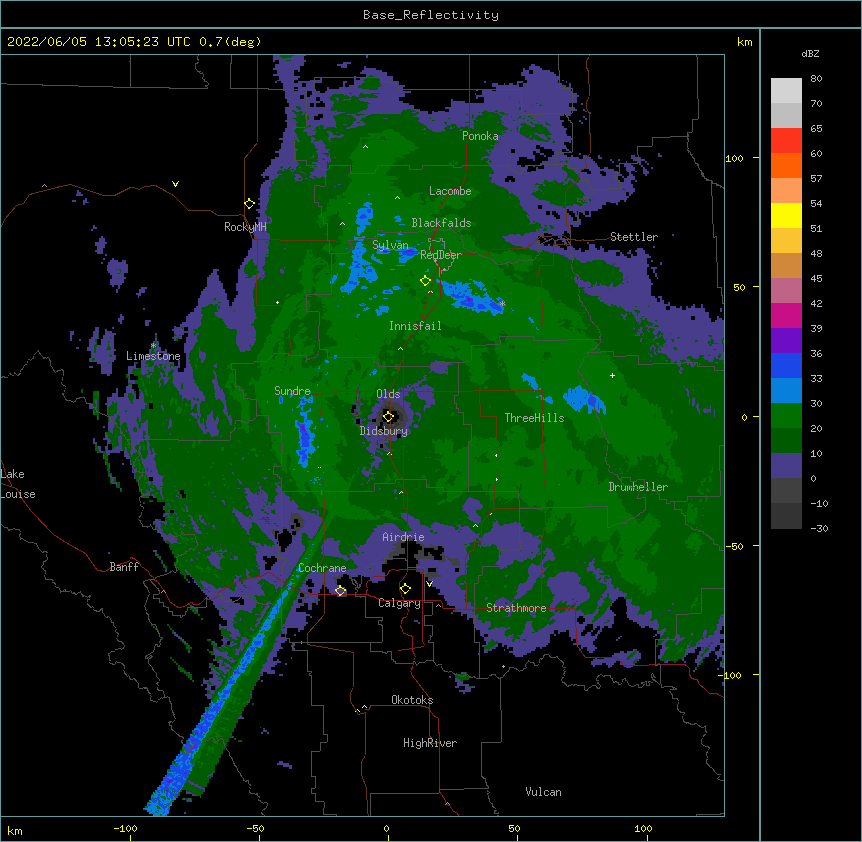
Task: Select the yellow radar-site diamond between Olds and Didsbury
Action: pyautogui.click(x=388, y=417)
